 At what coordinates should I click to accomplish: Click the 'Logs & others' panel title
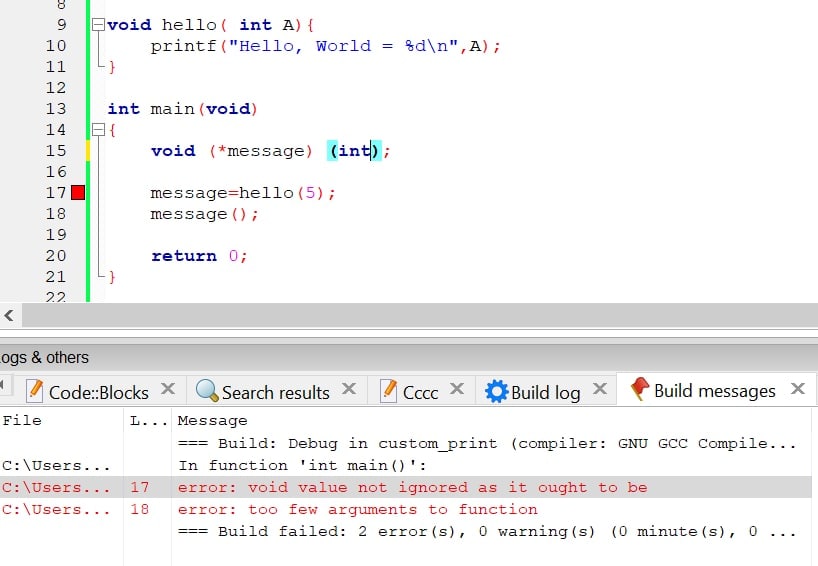click(44, 357)
